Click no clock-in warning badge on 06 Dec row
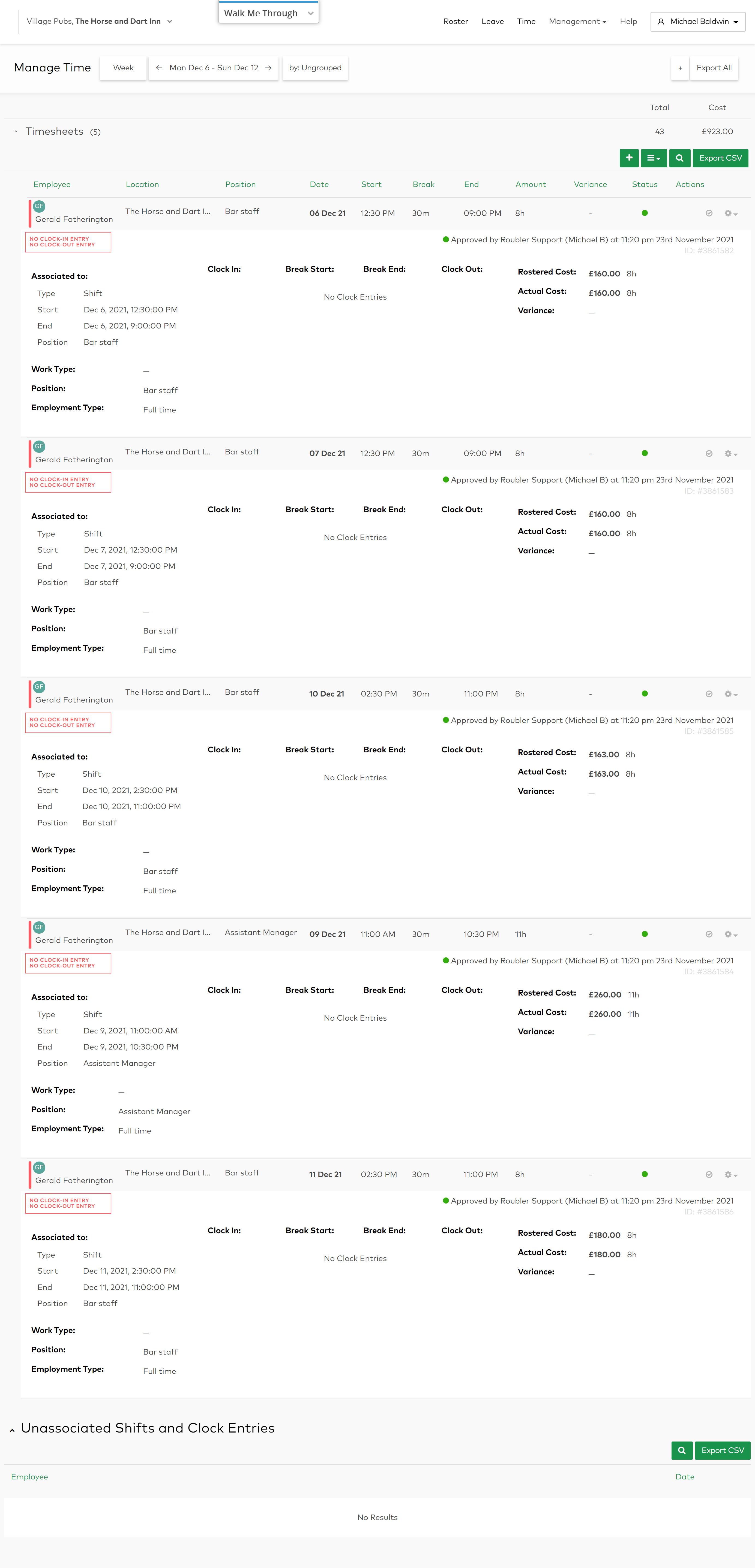755x1568 pixels. 68,242
